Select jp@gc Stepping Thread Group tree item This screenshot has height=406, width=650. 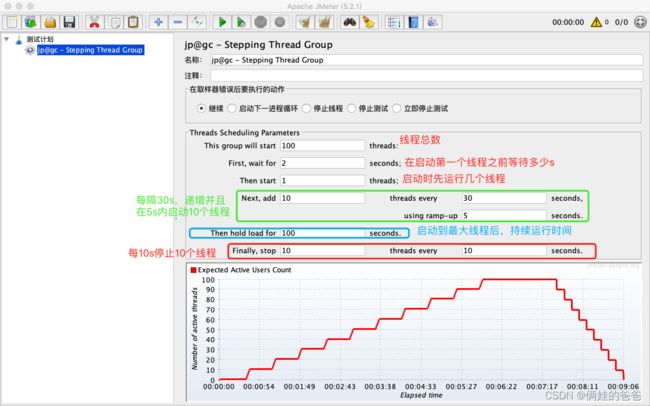[90, 50]
